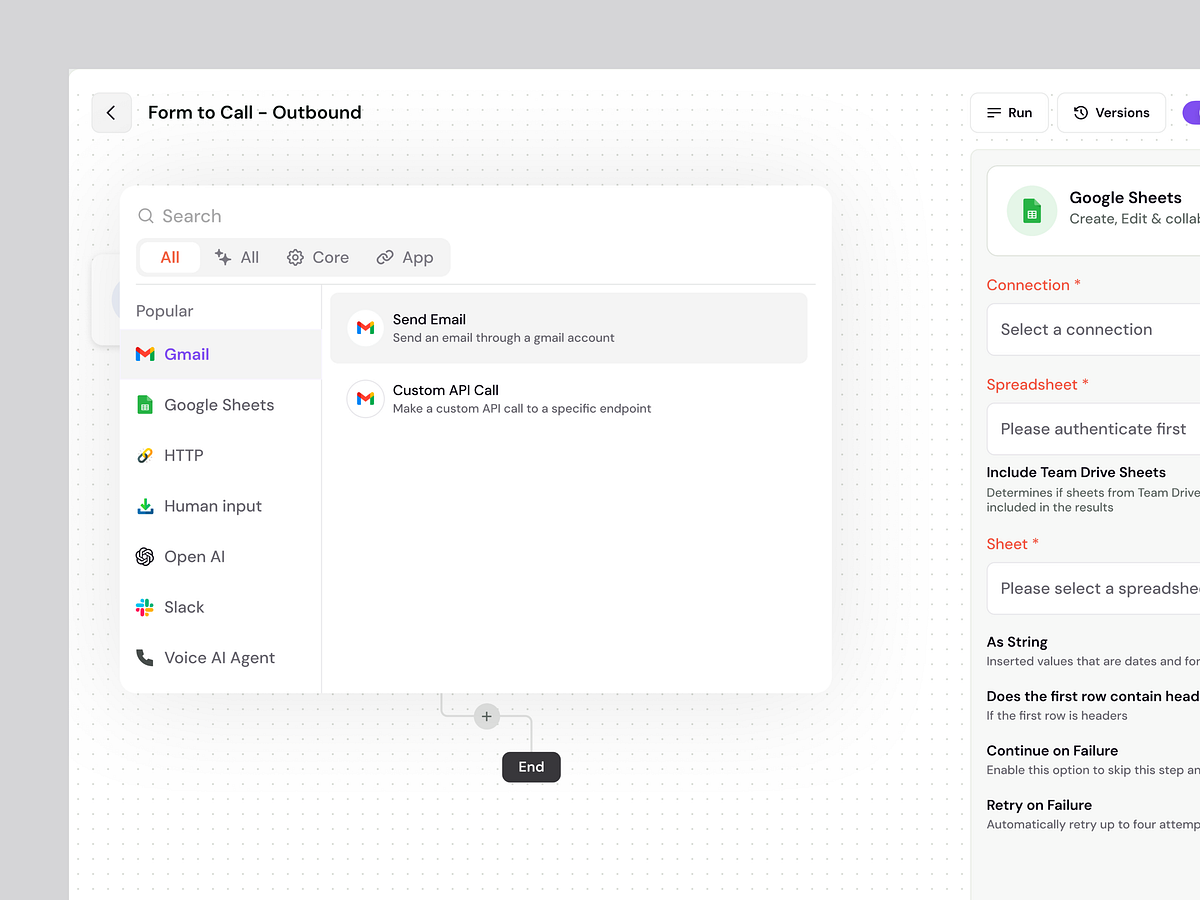Click the As String option label
The height and width of the screenshot is (900, 1200).
click(1017, 642)
